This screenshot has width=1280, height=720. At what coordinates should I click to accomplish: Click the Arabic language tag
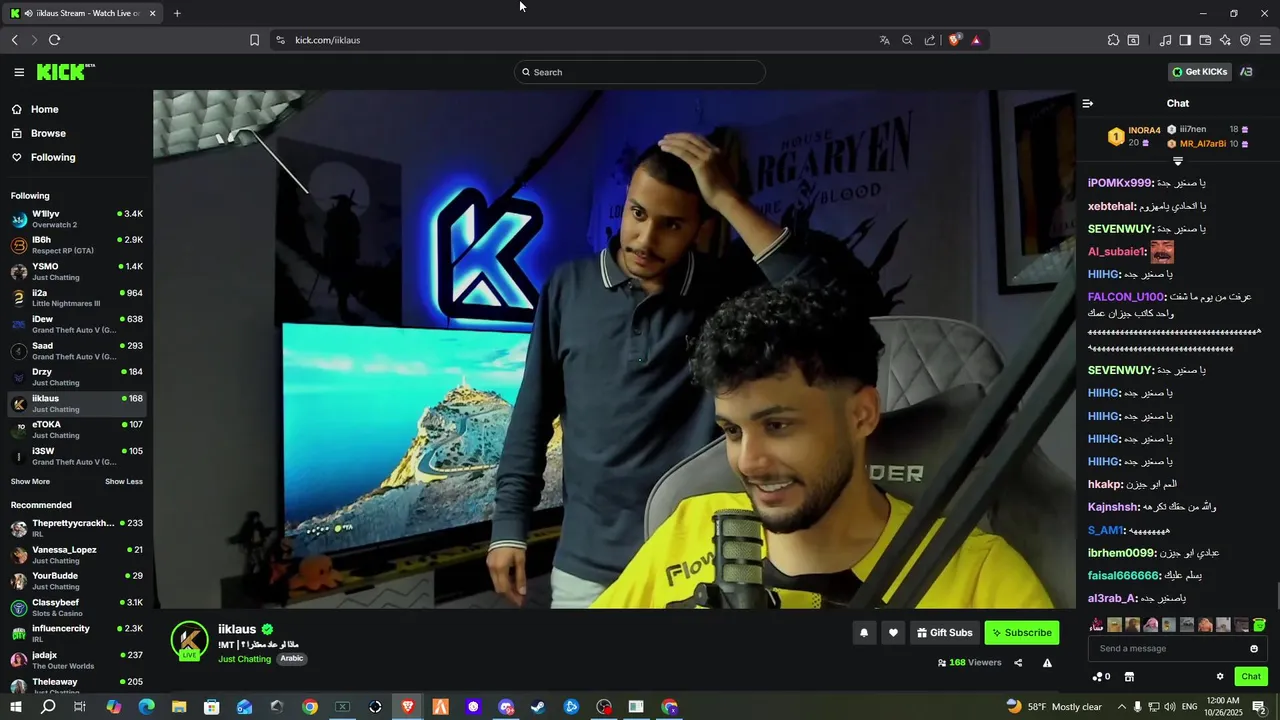pyautogui.click(x=292, y=659)
